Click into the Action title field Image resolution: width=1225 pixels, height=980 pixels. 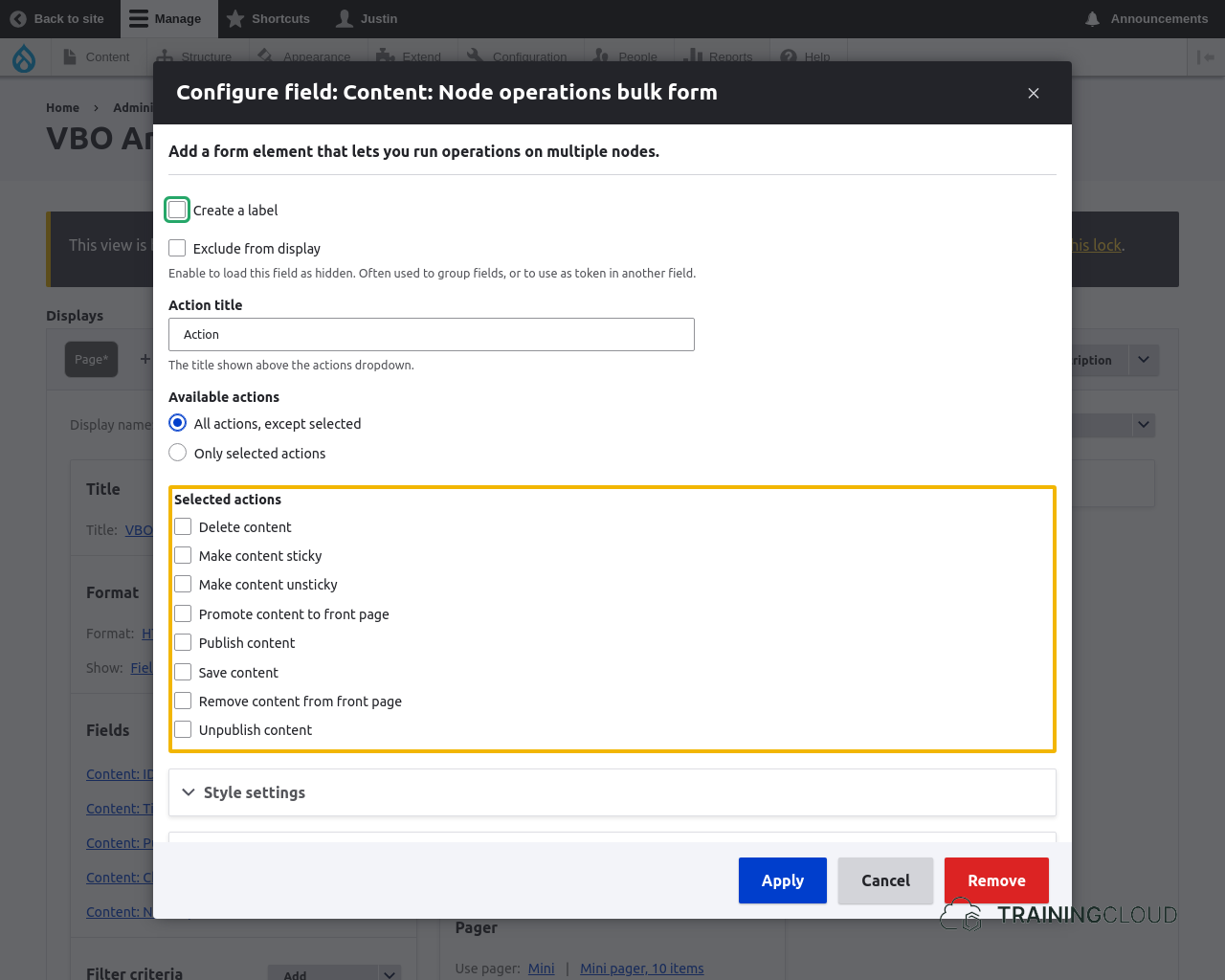432,334
